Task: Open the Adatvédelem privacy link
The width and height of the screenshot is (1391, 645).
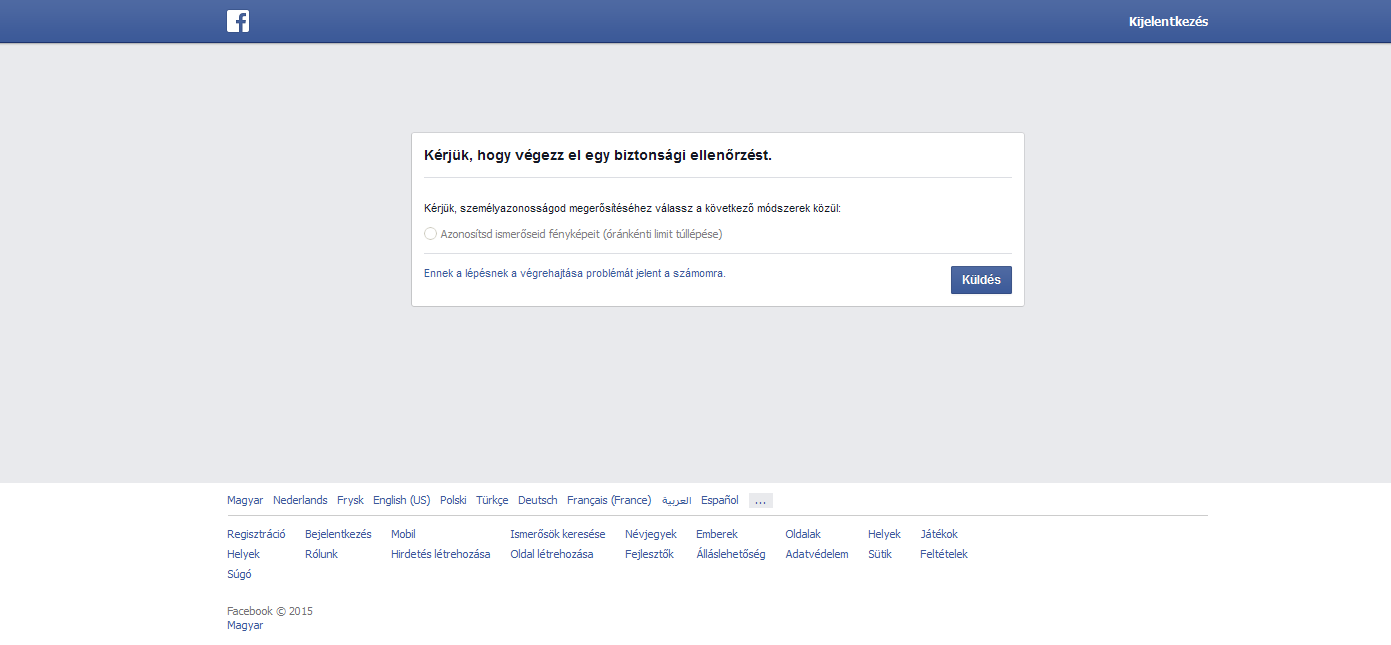Action: point(816,554)
